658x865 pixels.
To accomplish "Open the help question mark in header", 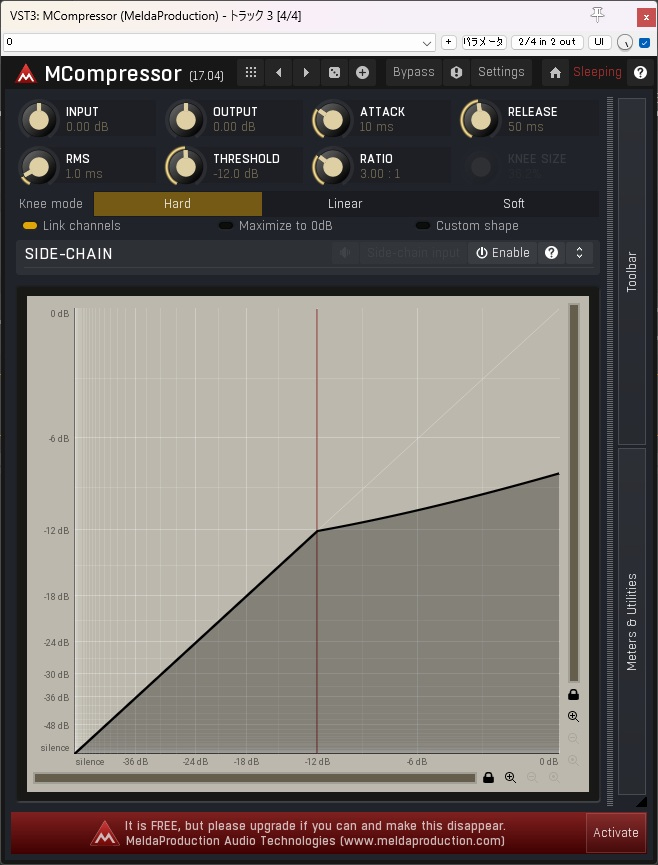I will pos(640,73).
